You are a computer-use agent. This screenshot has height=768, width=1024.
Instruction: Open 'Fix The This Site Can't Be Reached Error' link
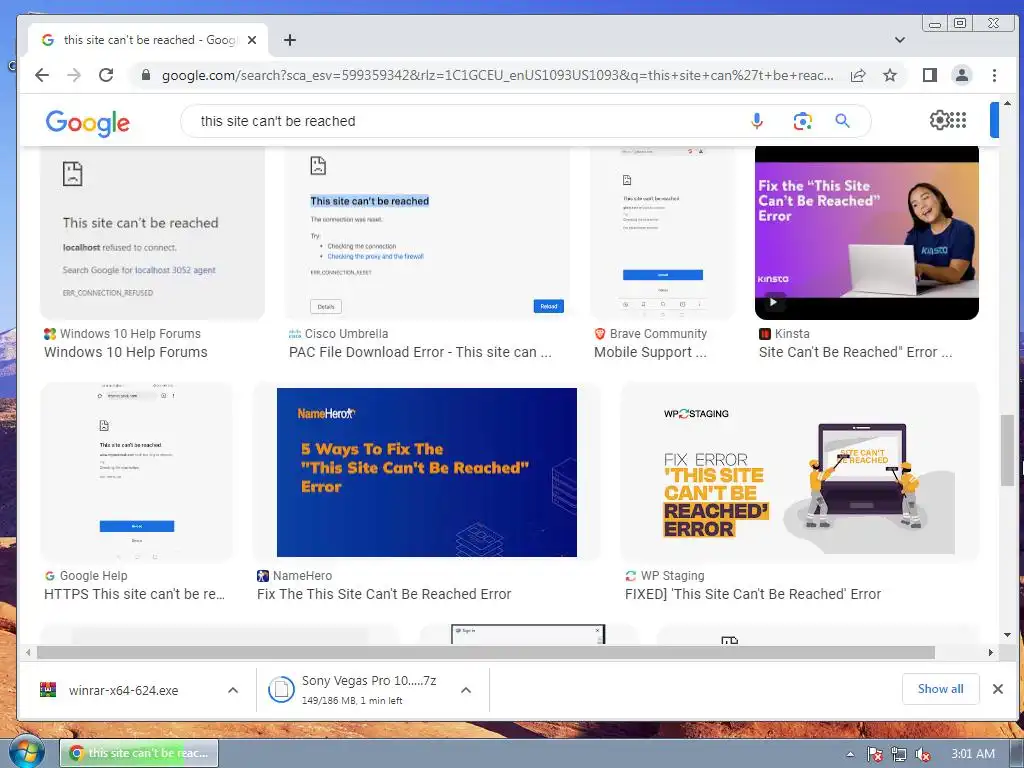384,594
